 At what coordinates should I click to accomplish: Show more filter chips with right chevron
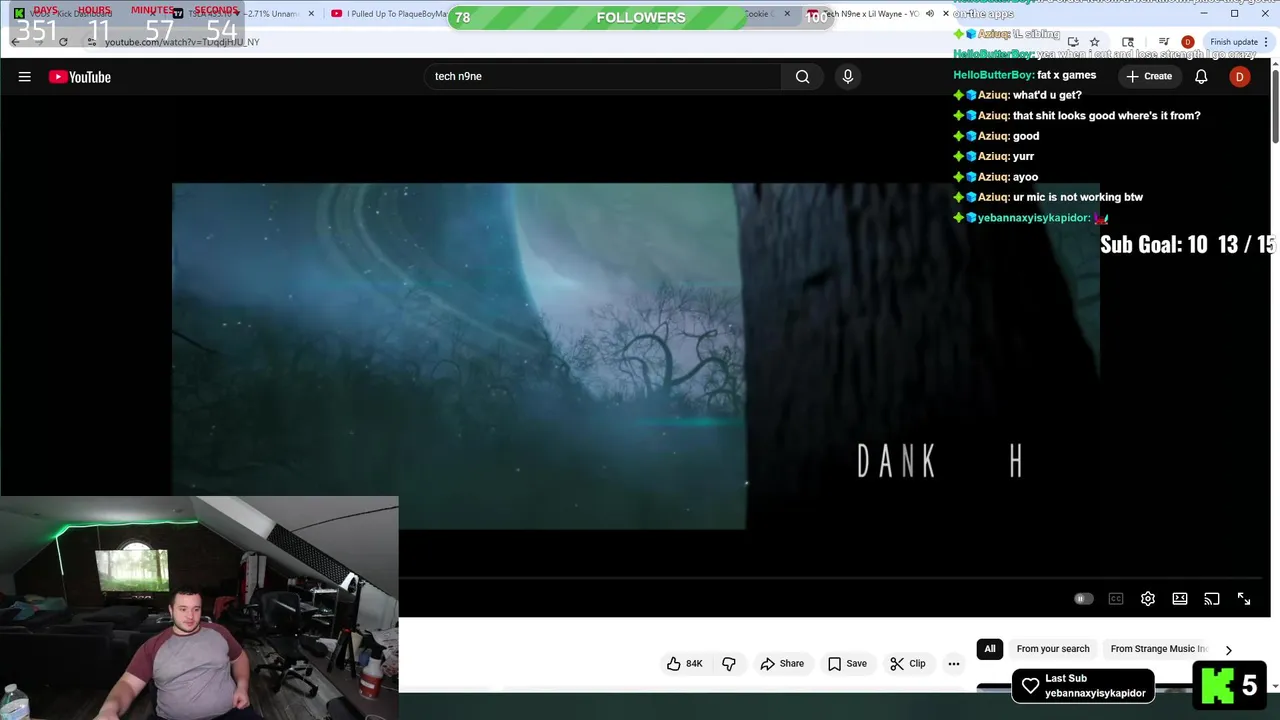[1229, 650]
